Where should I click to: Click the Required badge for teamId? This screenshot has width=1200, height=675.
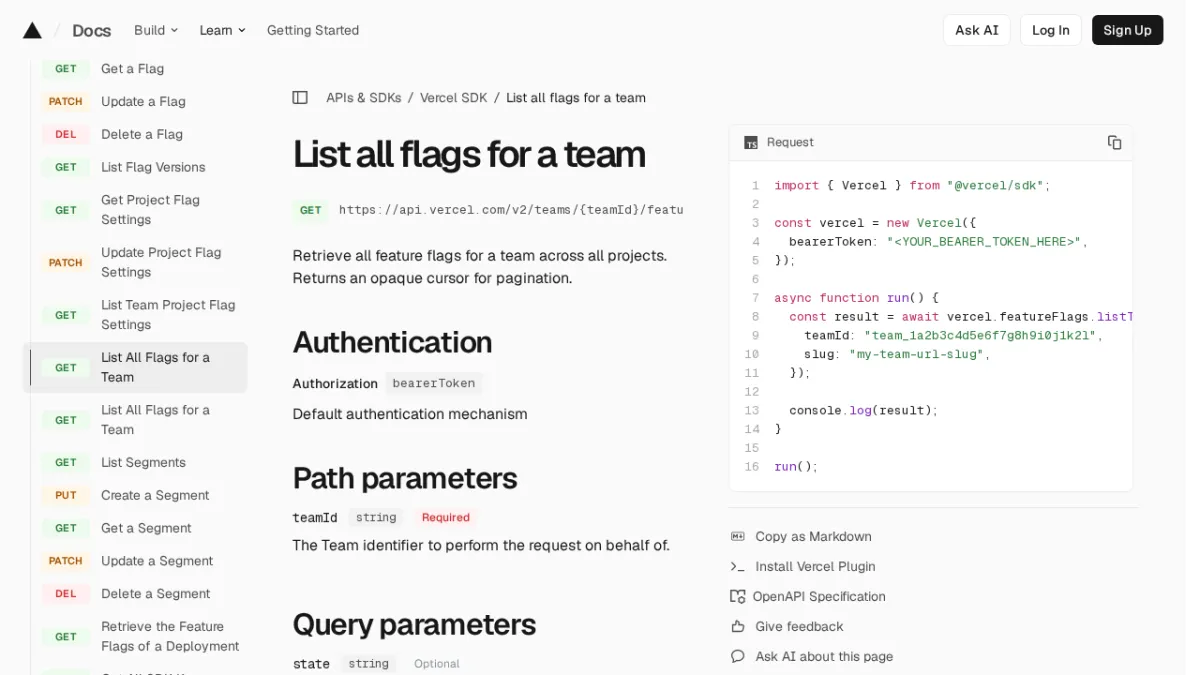click(445, 518)
